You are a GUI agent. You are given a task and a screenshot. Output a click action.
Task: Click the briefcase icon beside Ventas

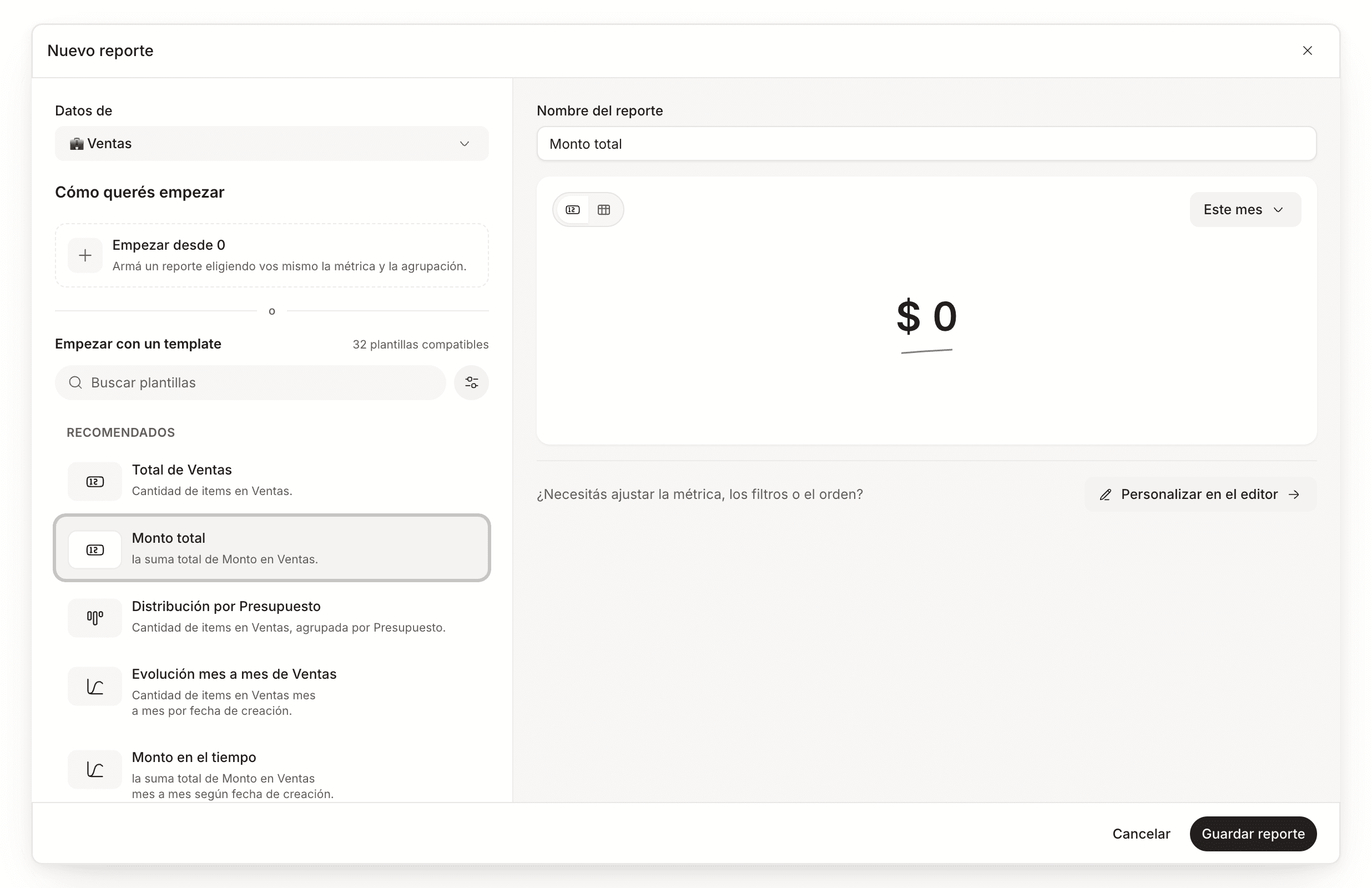76,144
